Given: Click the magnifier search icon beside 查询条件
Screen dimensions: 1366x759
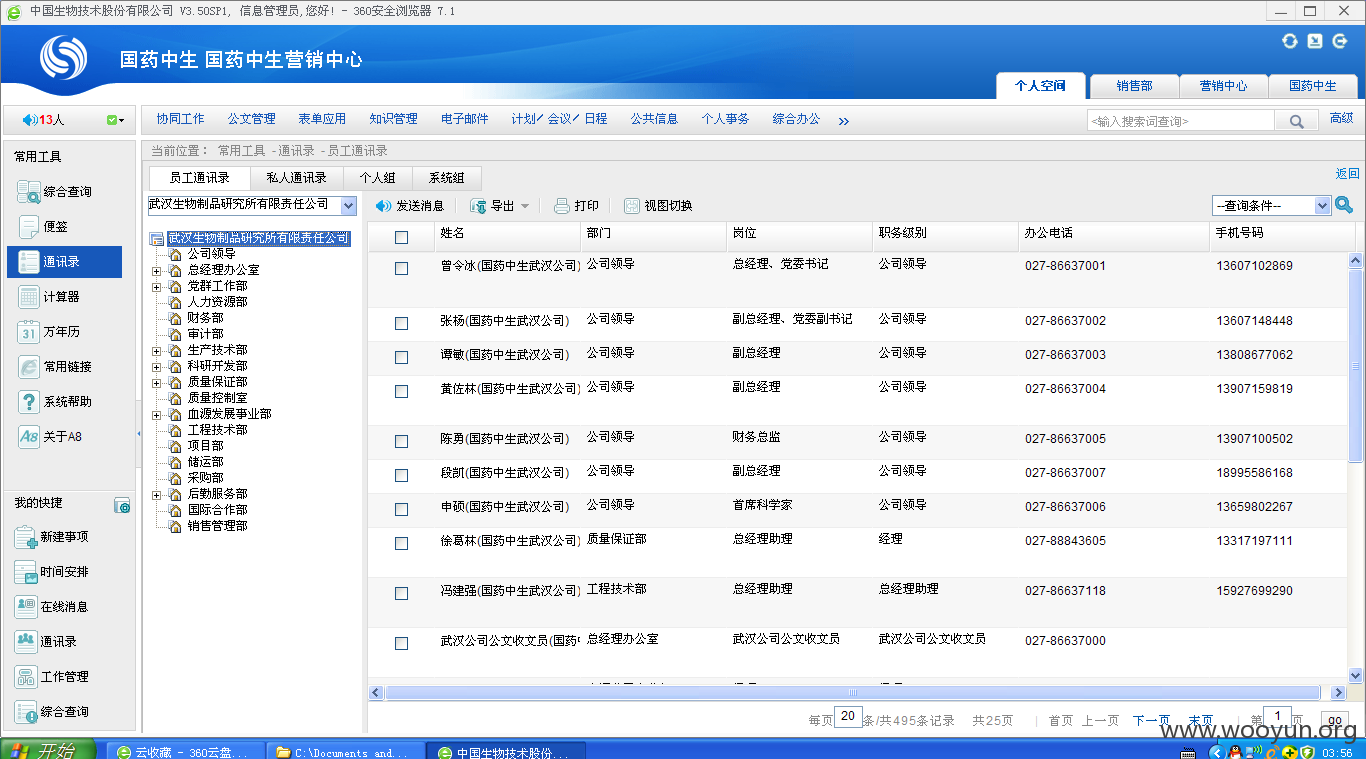Looking at the screenshot, I should click(x=1344, y=205).
